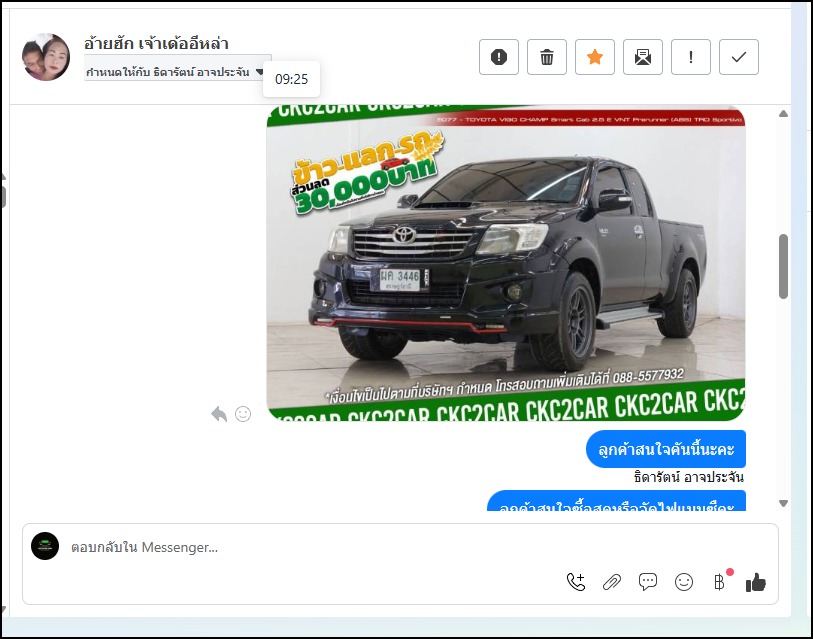React to the car image with smiley

pos(243,414)
